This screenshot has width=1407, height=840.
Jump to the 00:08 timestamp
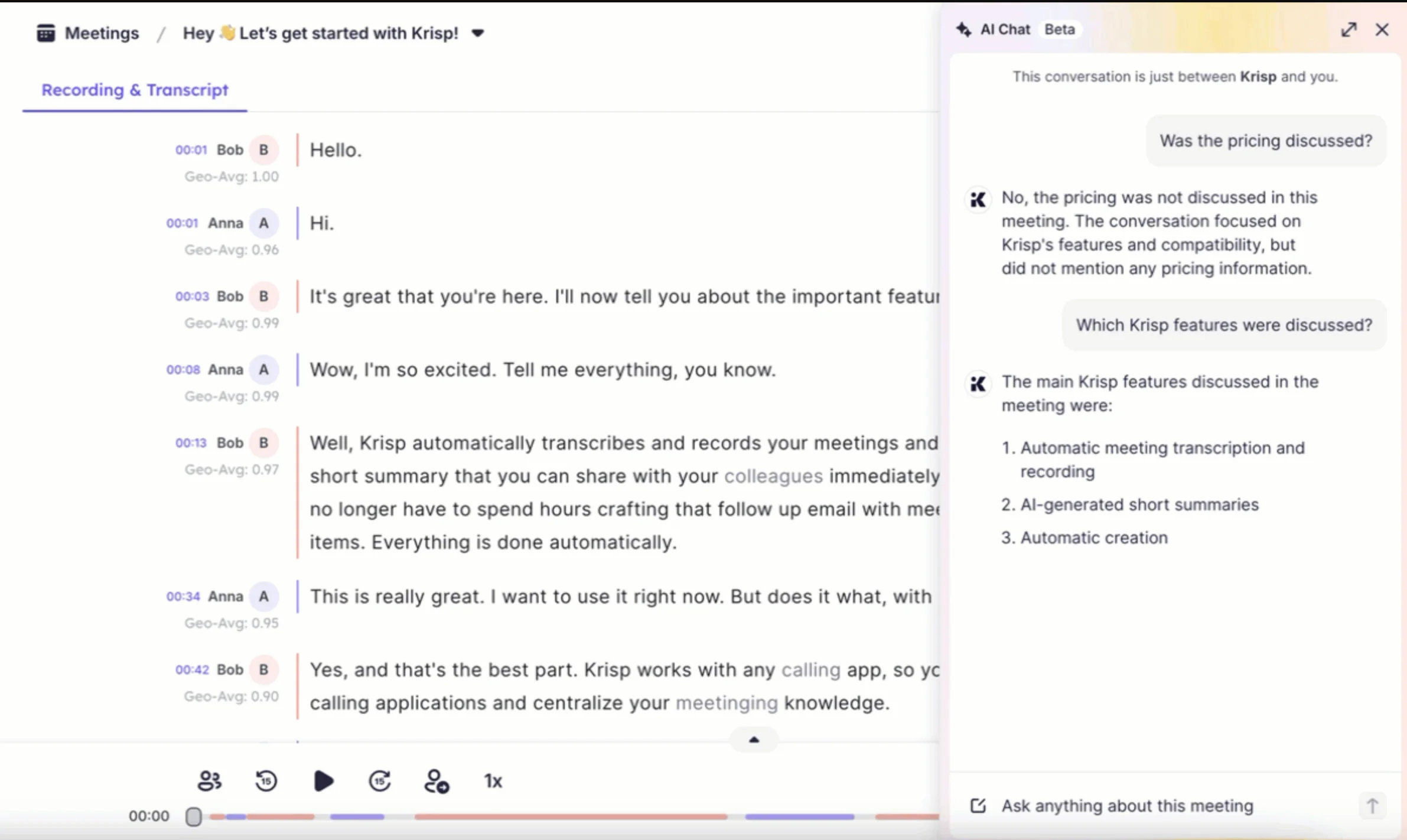(x=183, y=370)
